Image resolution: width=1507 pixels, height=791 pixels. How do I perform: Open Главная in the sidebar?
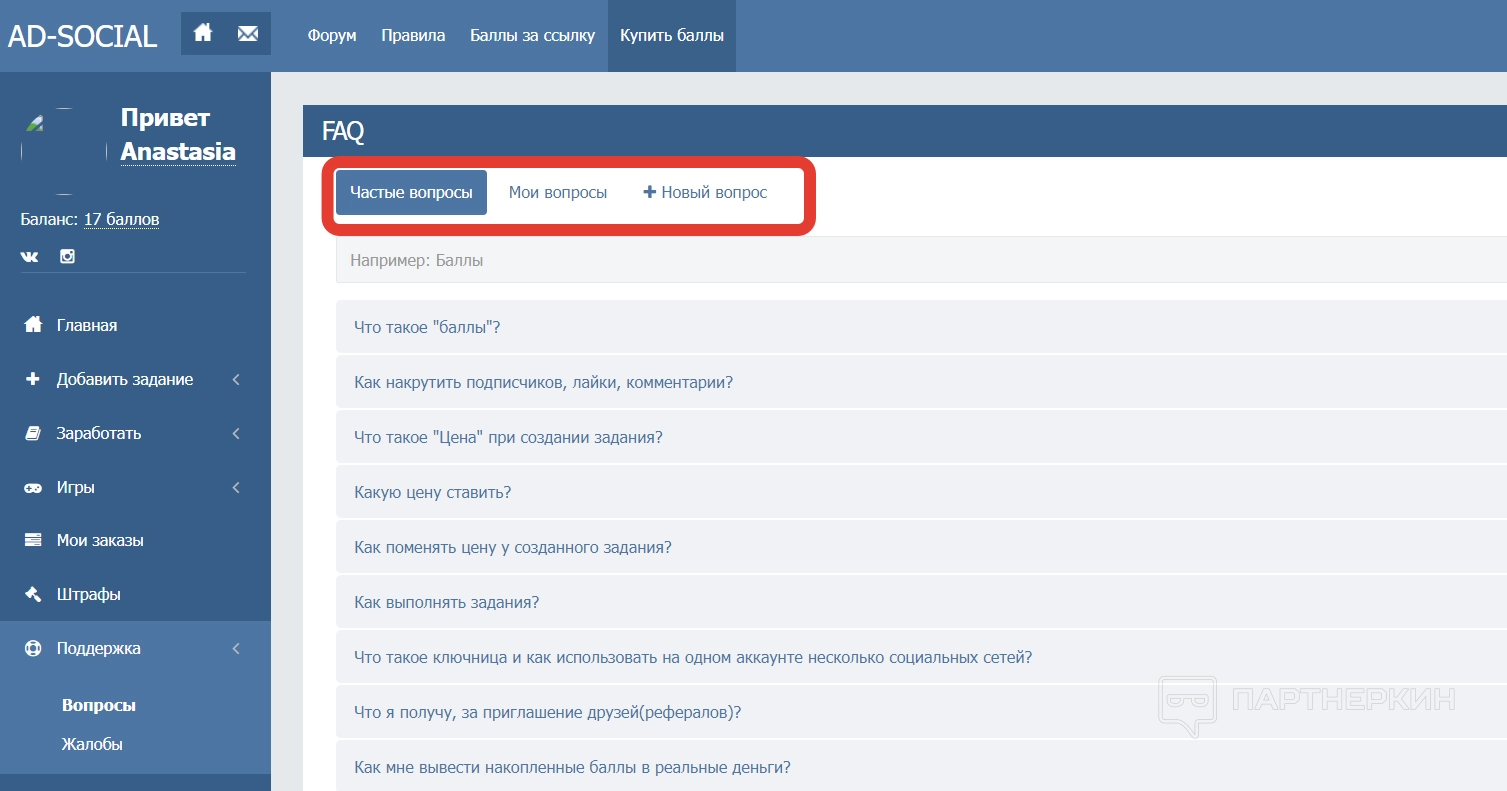(x=86, y=325)
